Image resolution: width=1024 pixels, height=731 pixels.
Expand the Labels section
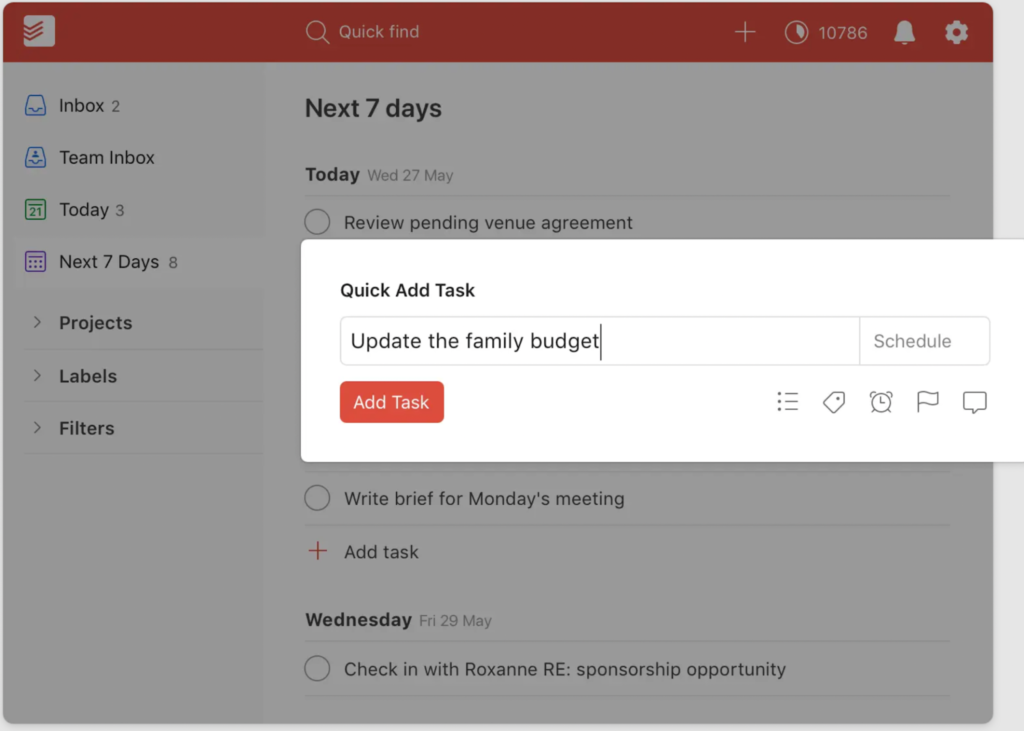(88, 376)
